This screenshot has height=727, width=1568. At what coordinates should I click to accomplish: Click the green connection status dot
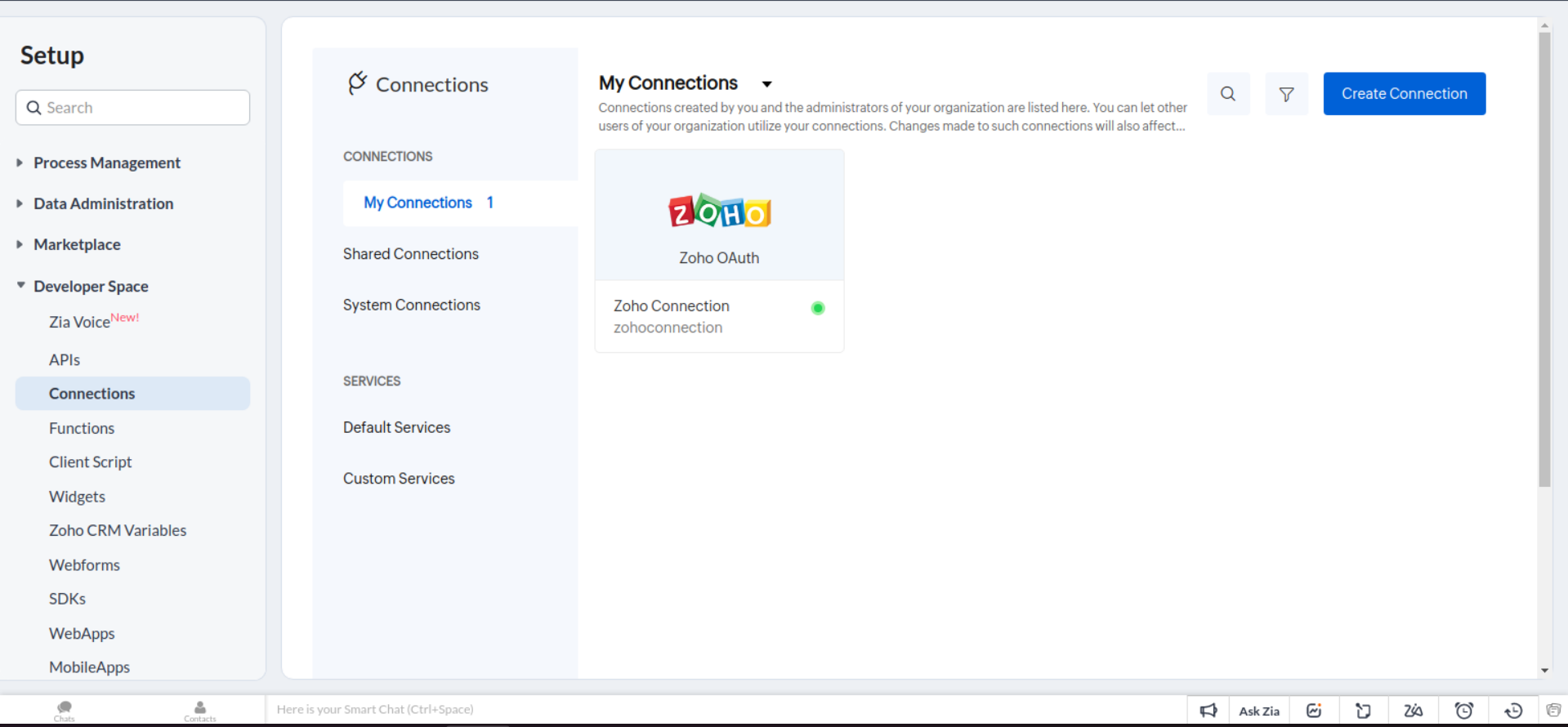(x=818, y=308)
